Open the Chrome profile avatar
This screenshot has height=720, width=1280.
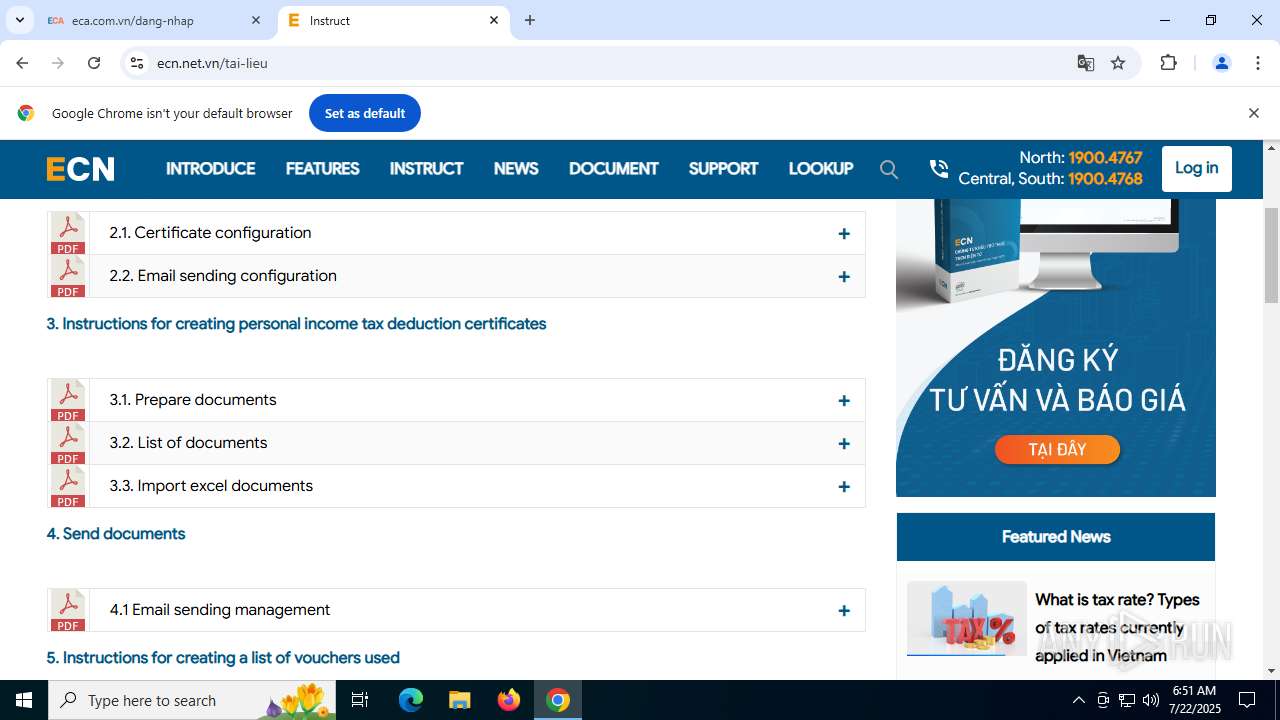1221,63
